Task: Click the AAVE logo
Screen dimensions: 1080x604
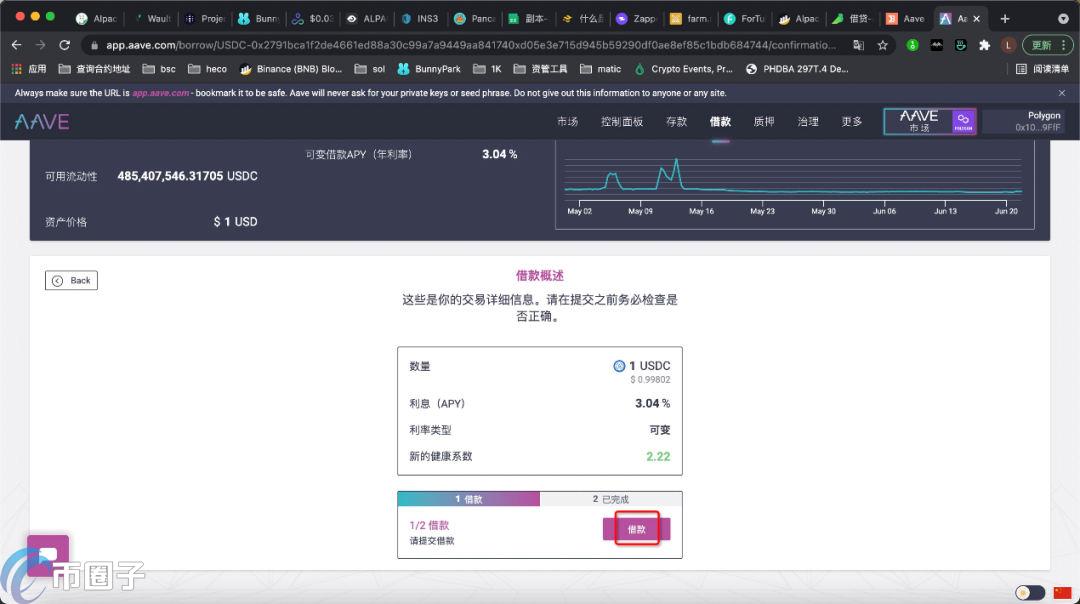Action: pyautogui.click(x=42, y=122)
